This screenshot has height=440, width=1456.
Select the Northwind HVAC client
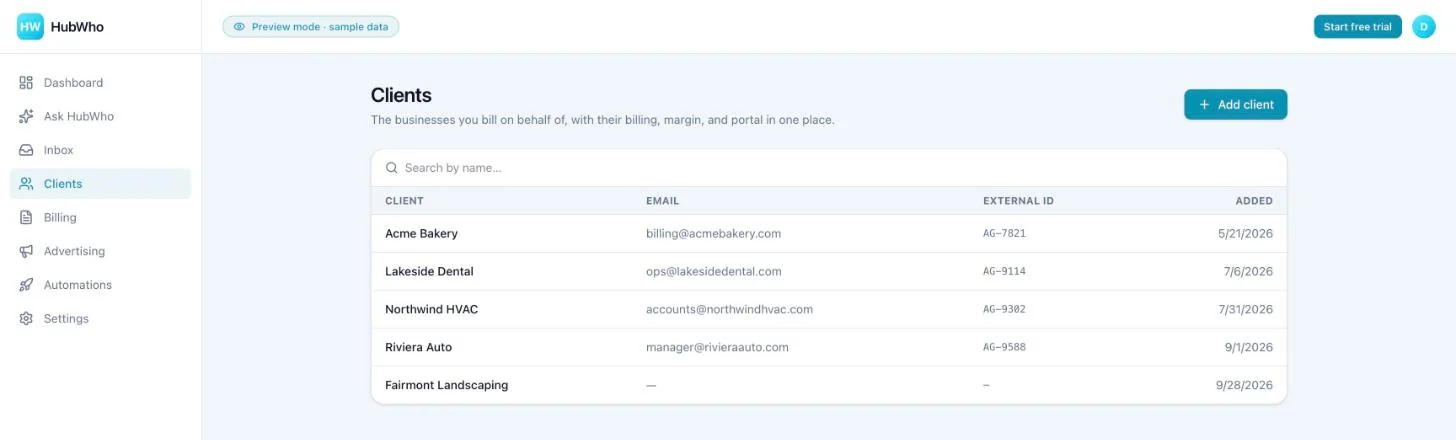829,309
